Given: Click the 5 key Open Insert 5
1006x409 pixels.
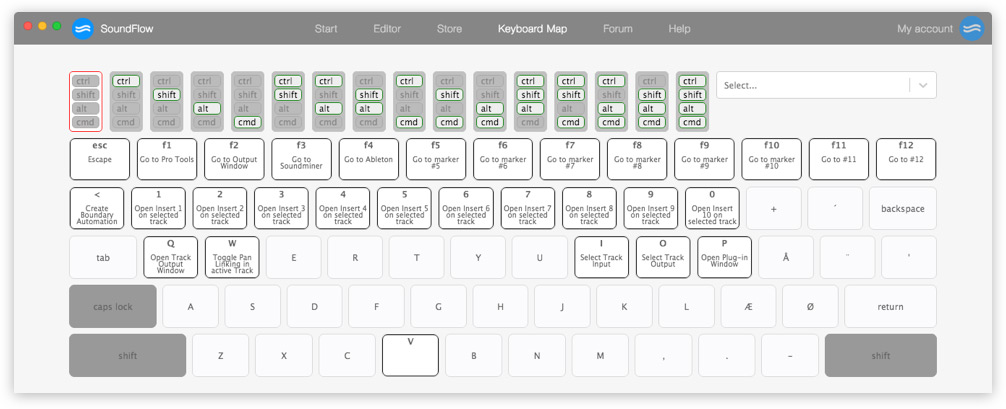Looking at the screenshot, I should click(x=405, y=208).
